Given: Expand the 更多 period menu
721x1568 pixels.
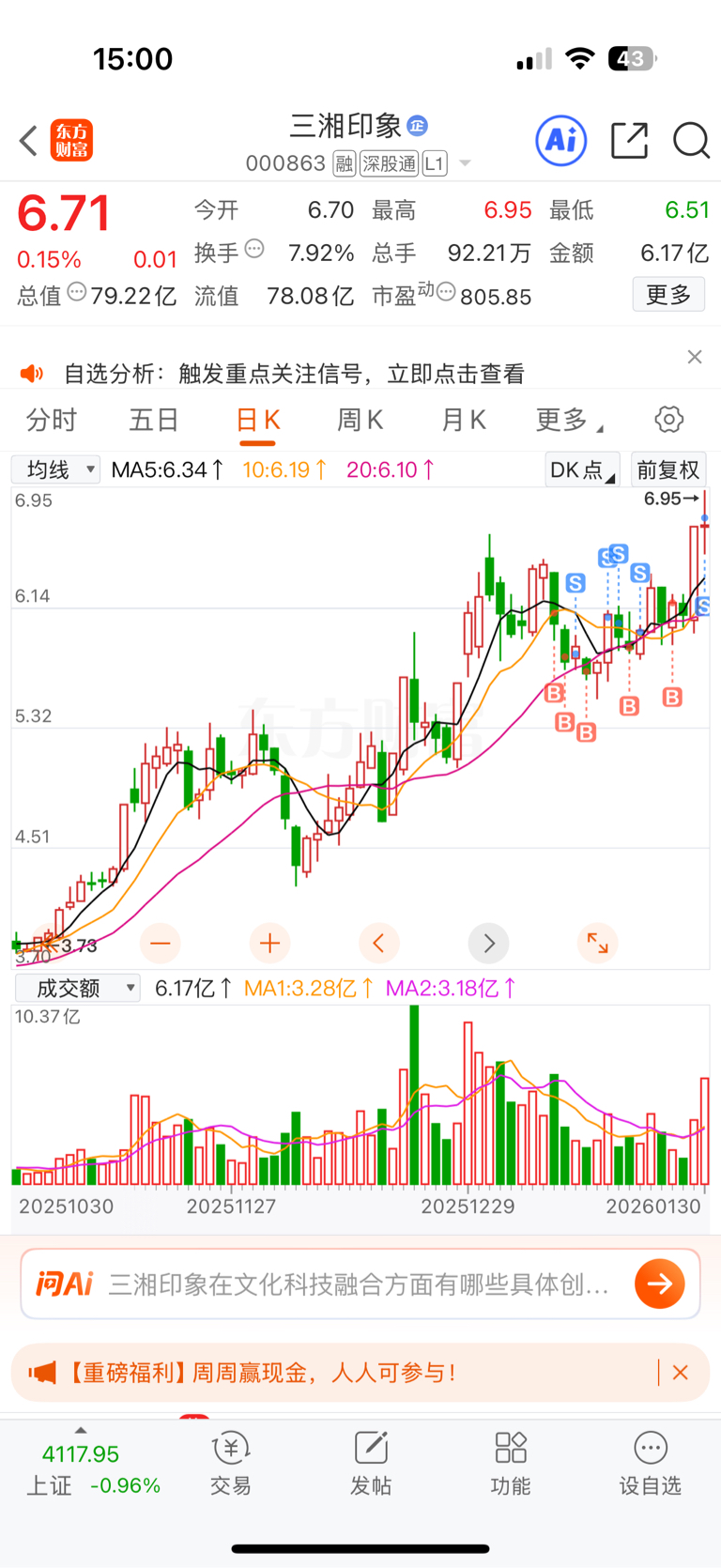Looking at the screenshot, I should coord(569,420).
